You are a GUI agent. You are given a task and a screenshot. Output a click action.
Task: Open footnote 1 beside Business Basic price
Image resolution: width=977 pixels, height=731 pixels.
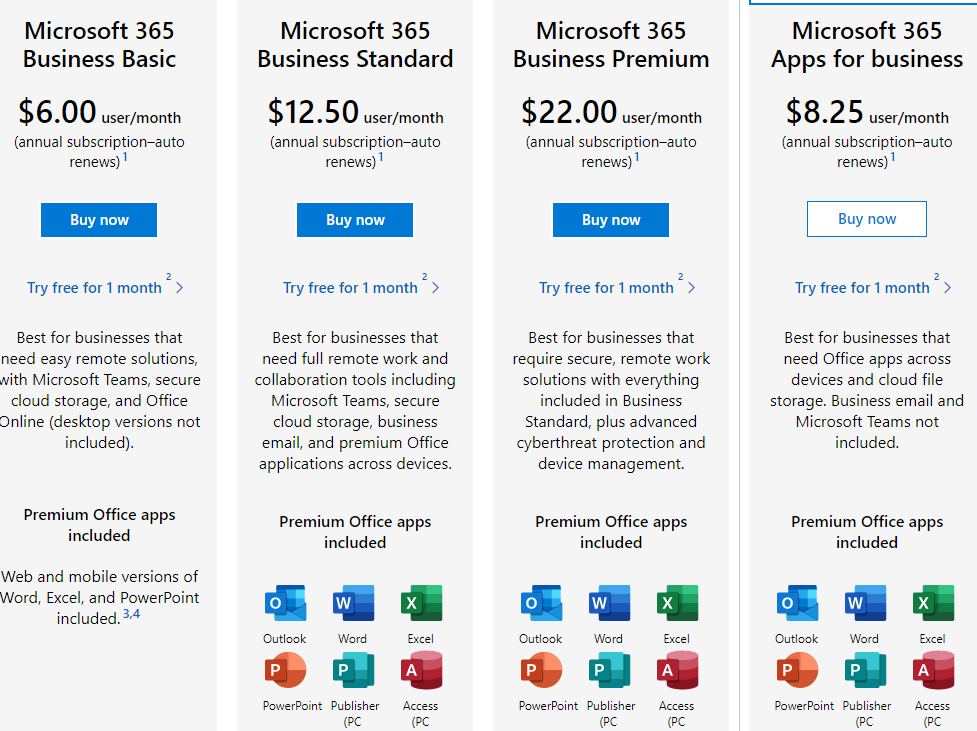(126, 157)
